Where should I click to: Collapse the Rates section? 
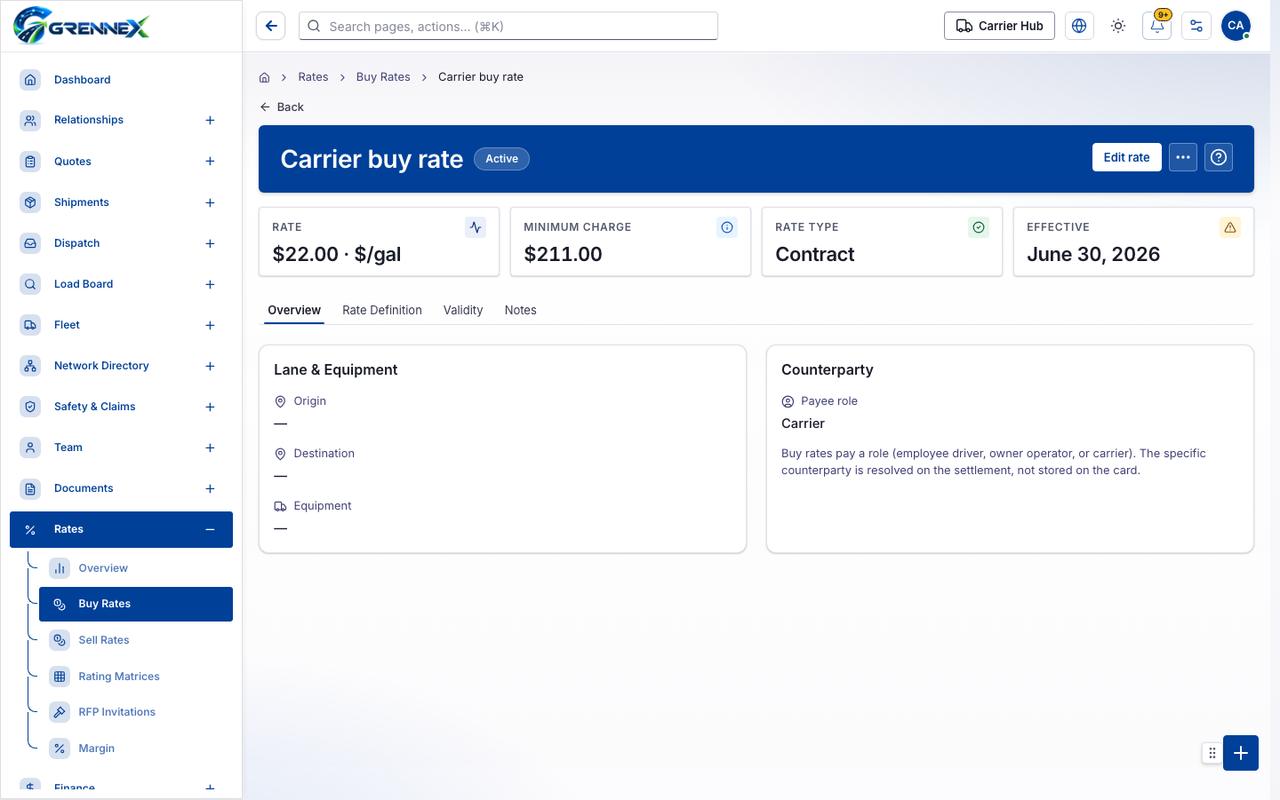210,529
